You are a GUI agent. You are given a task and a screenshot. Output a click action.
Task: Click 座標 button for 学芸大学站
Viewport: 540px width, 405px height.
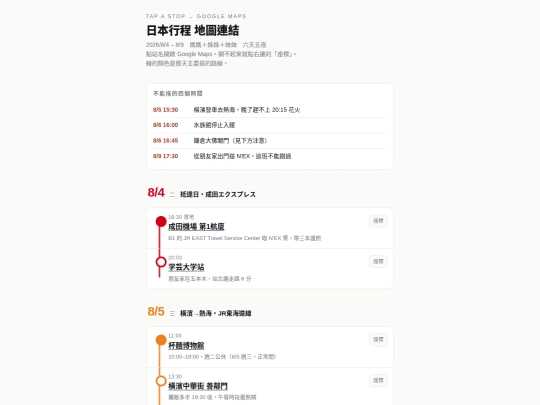(378, 261)
